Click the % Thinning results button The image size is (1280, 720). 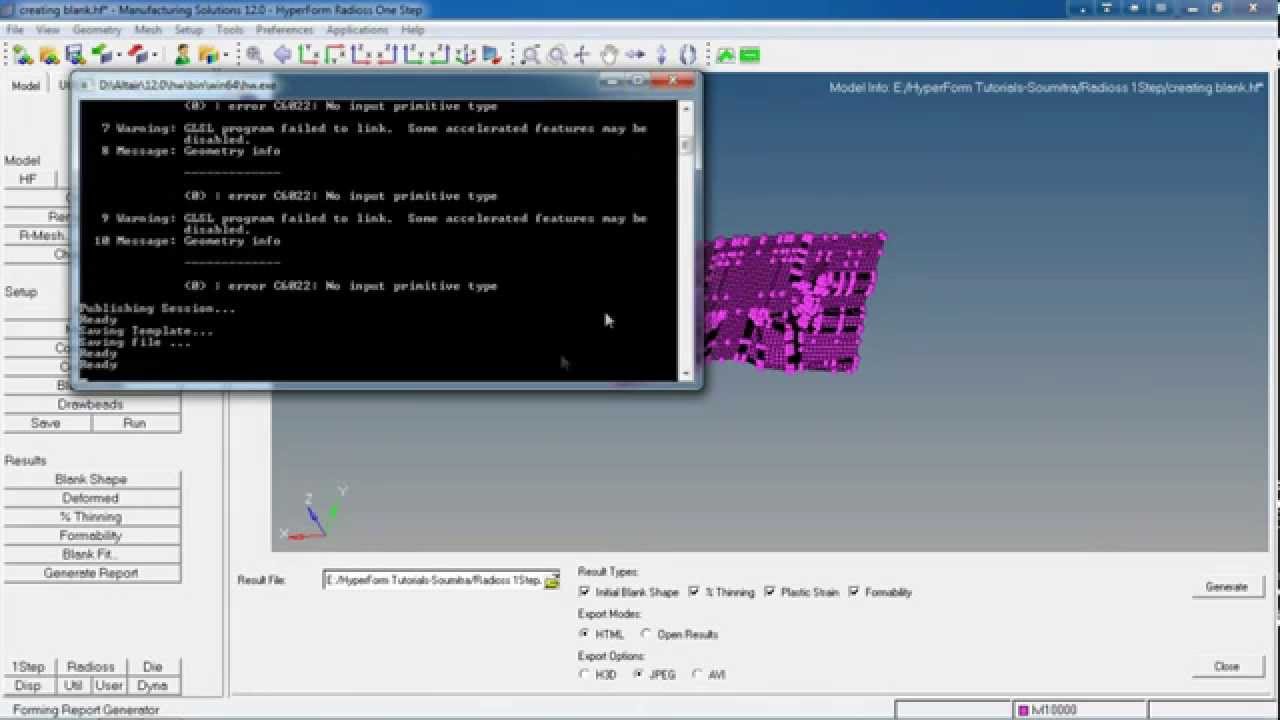[x=91, y=517]
